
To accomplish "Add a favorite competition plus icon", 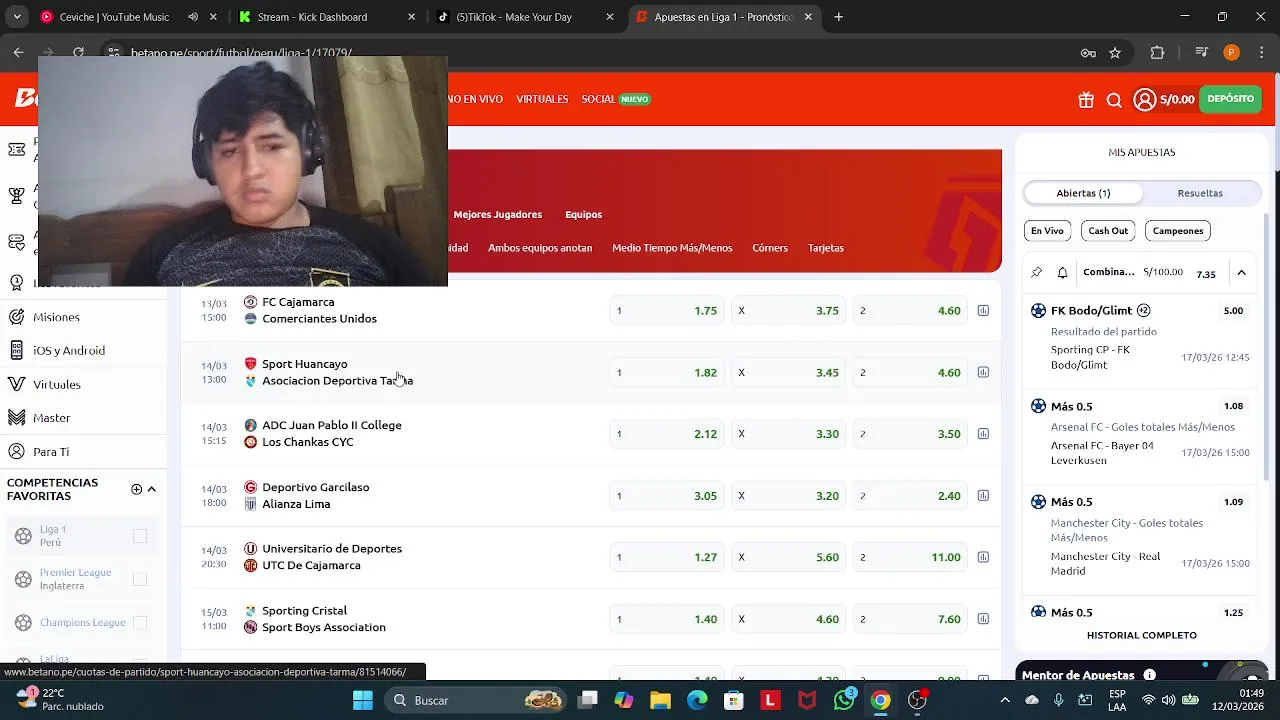I will click(x=136, y=489).
